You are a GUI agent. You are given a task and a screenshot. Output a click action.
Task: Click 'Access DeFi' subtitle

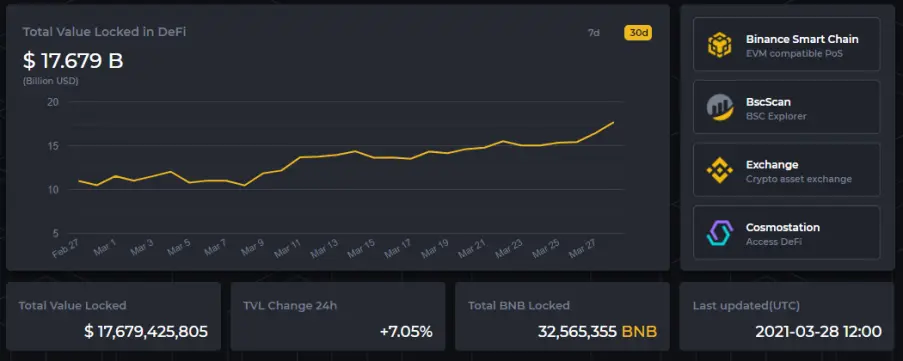click(773, 242)
